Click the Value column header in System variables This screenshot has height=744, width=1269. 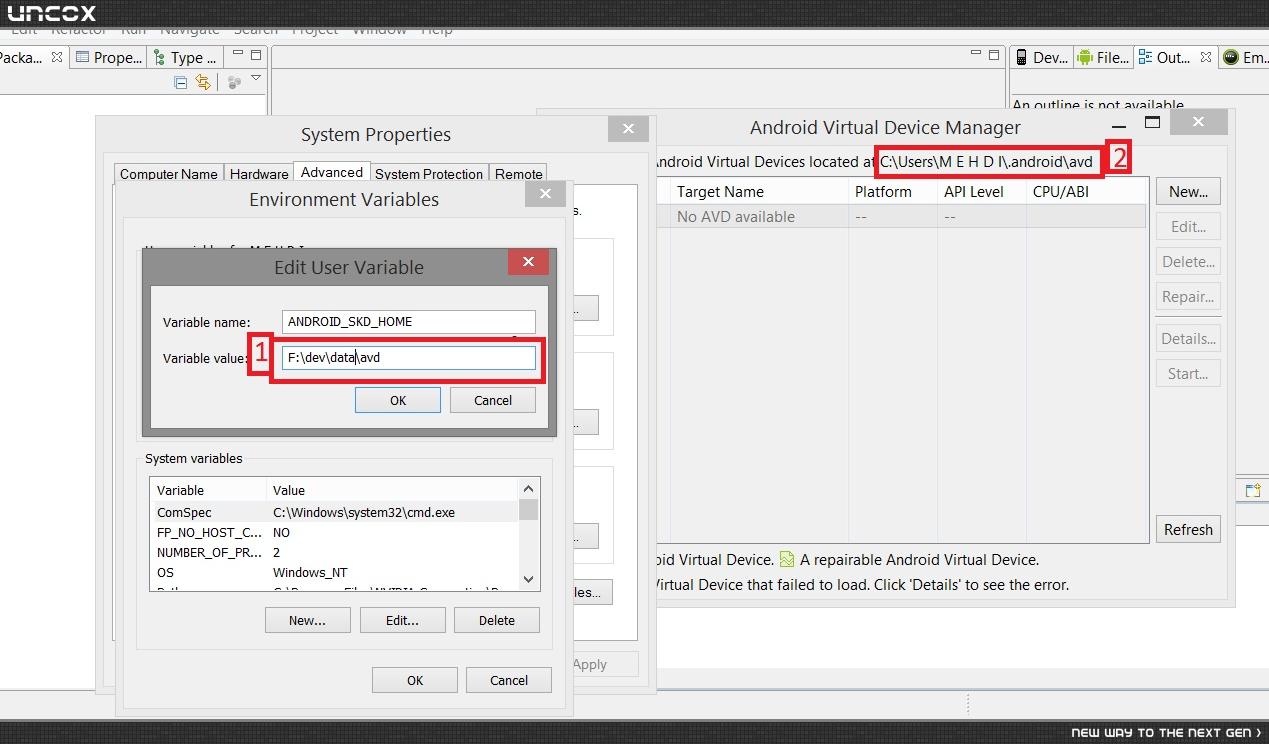click(x=393, y=490)
